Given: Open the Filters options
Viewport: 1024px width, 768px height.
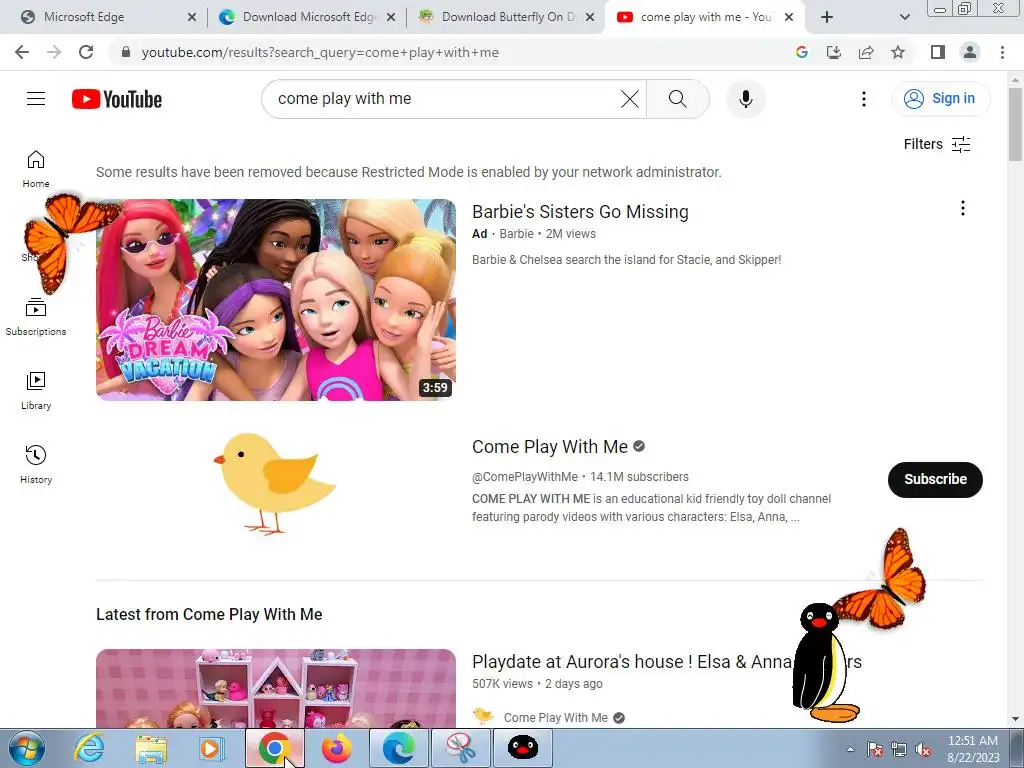Looking at the screenshot, I should coord(937,144).
